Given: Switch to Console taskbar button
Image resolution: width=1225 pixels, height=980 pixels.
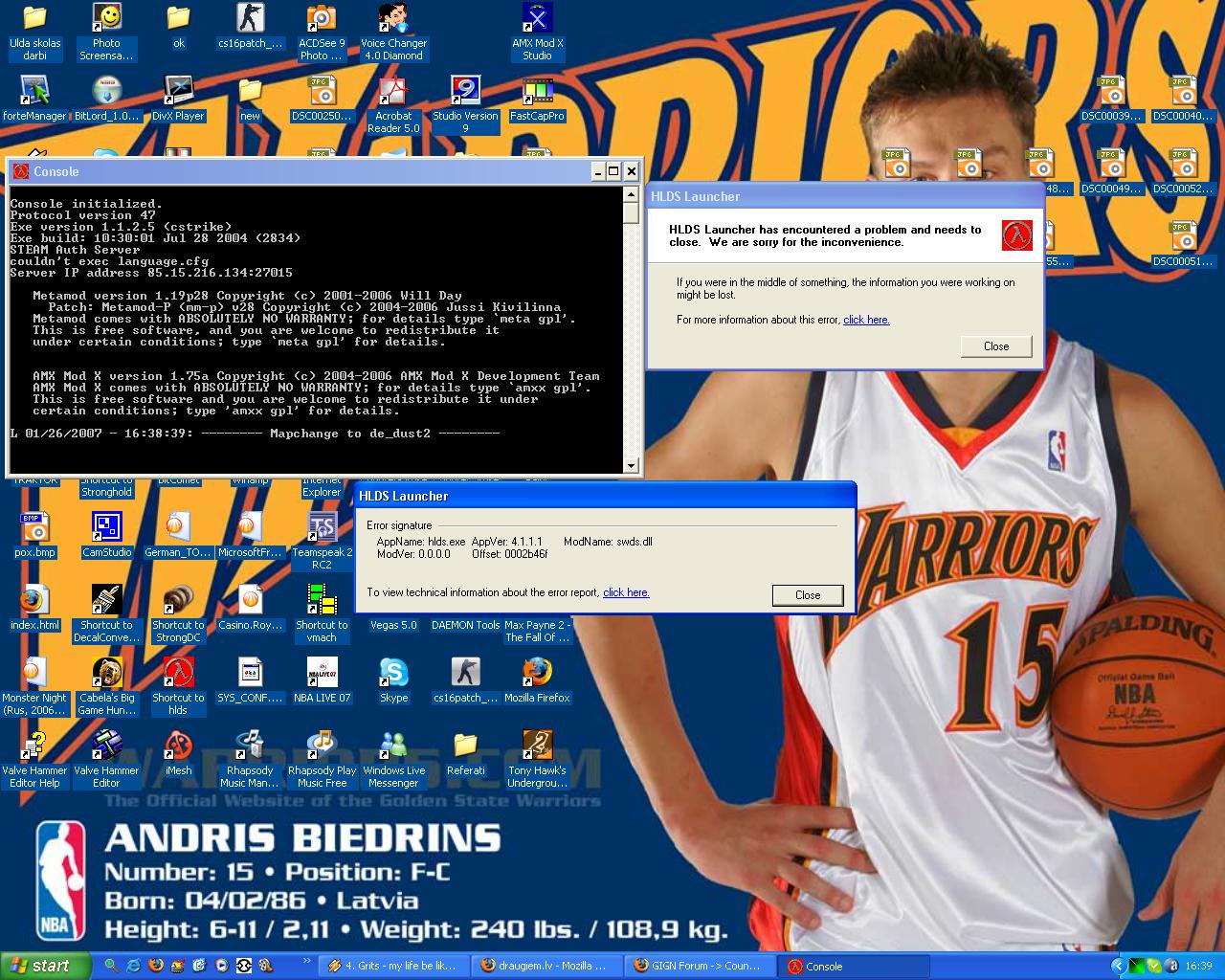Looking at the screenshot, I should [x=854, y=967].
